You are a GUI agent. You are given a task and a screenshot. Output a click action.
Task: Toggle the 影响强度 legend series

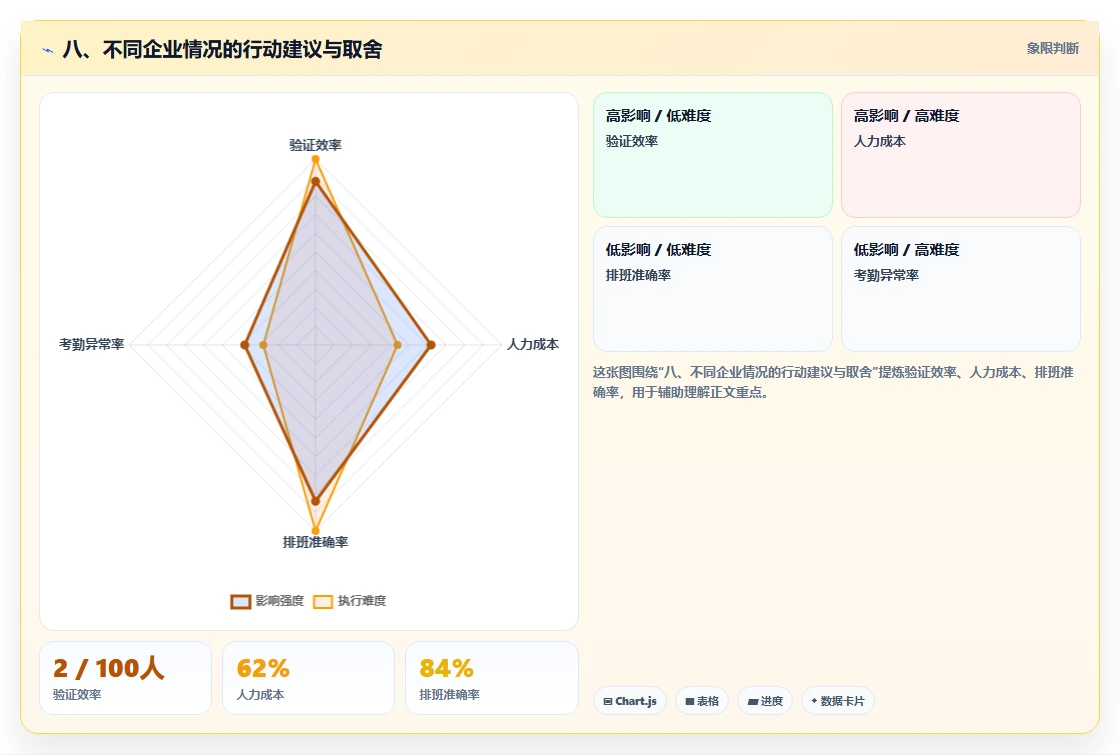coord(267,601)
